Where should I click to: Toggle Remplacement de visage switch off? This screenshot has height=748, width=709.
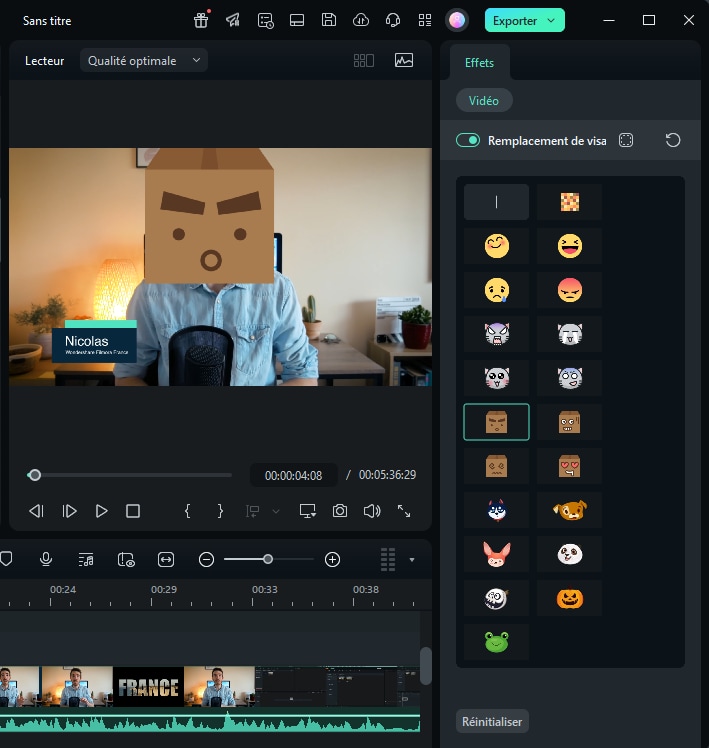pyautogui.click(x=468, y=140)
